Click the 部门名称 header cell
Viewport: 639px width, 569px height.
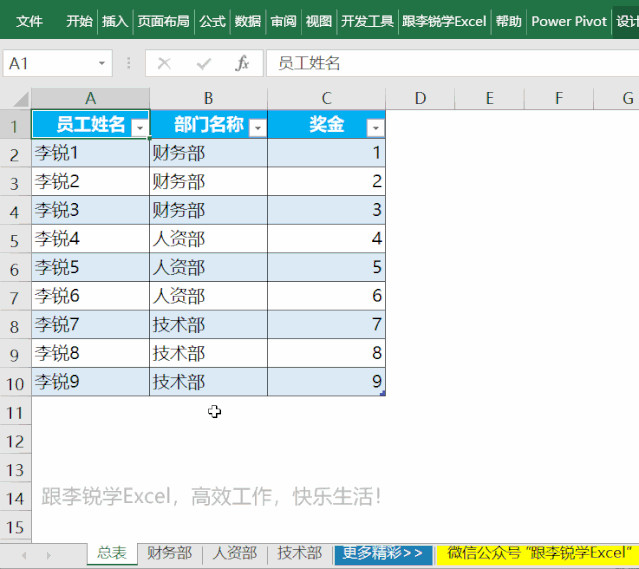click(x=209, y=124)
